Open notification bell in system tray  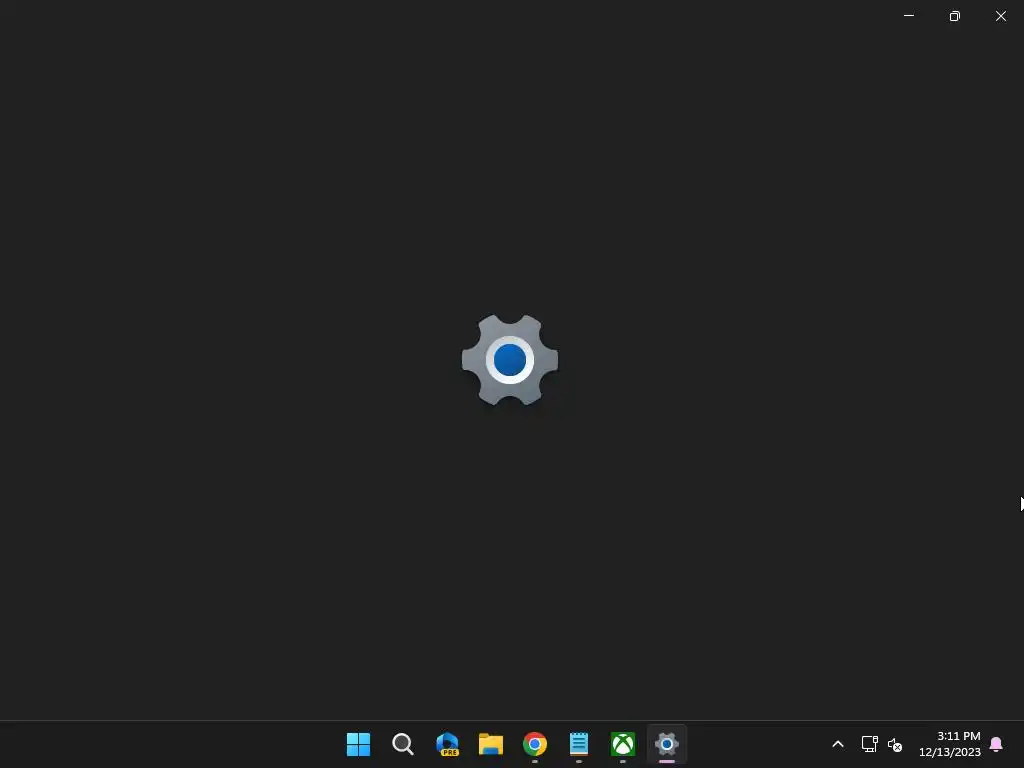(x=996, y=744)
